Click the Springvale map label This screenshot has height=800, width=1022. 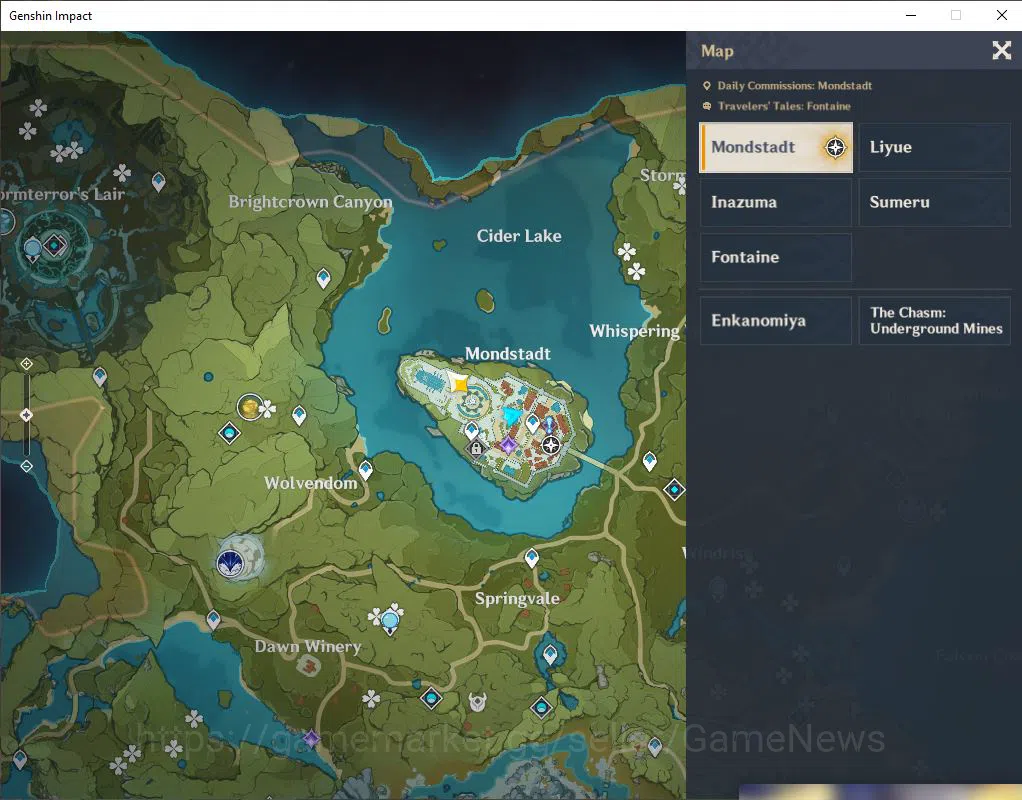517,599
